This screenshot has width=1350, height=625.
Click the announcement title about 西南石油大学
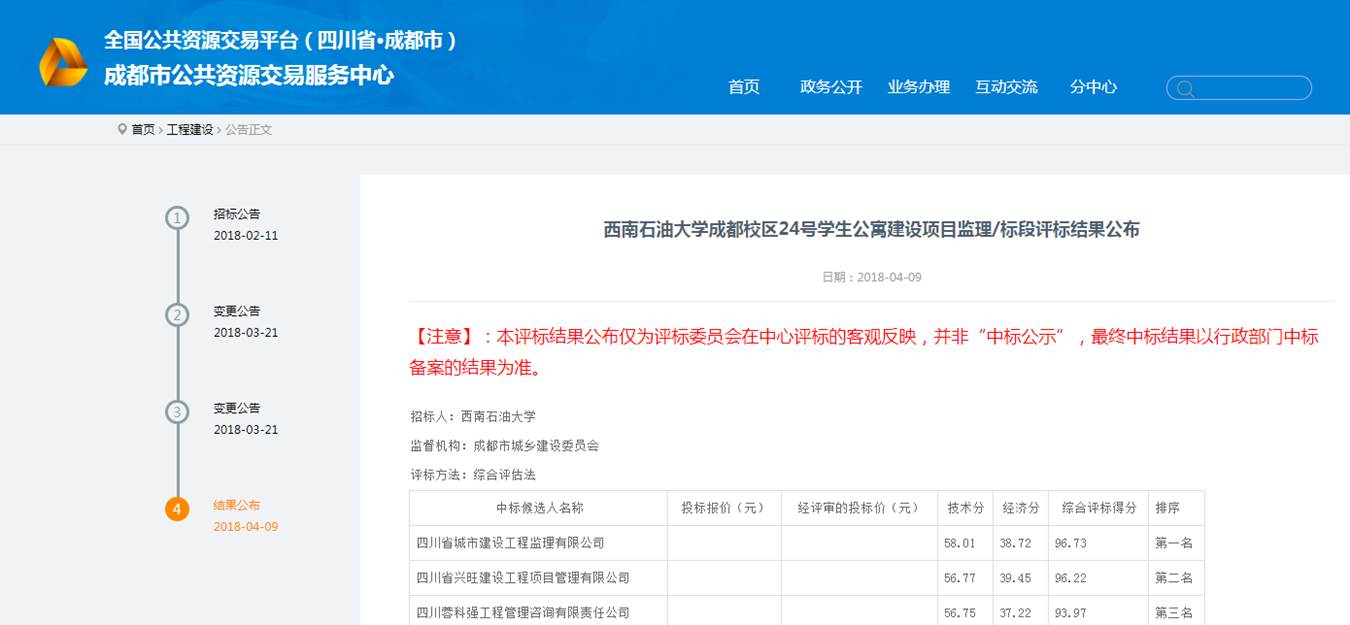[871, 230]
